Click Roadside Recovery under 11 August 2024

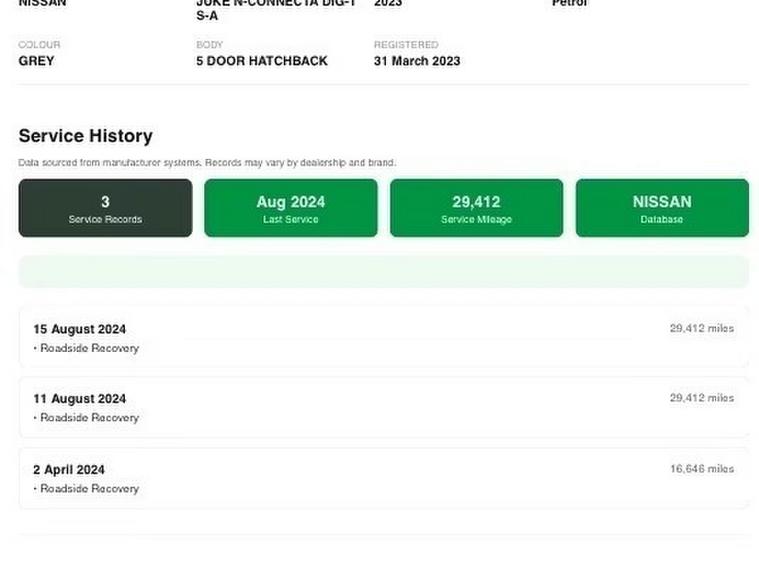89,418
